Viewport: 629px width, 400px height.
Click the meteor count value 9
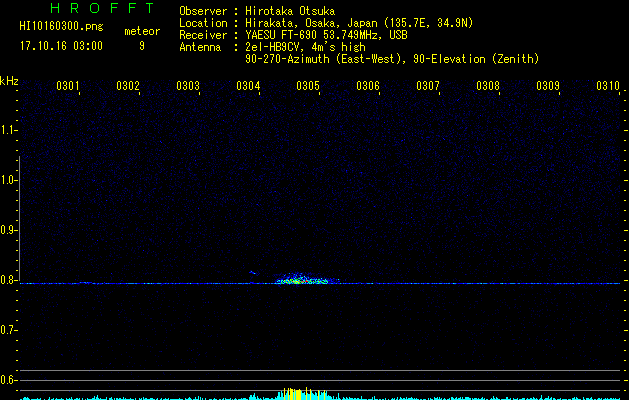click(142, 46)
